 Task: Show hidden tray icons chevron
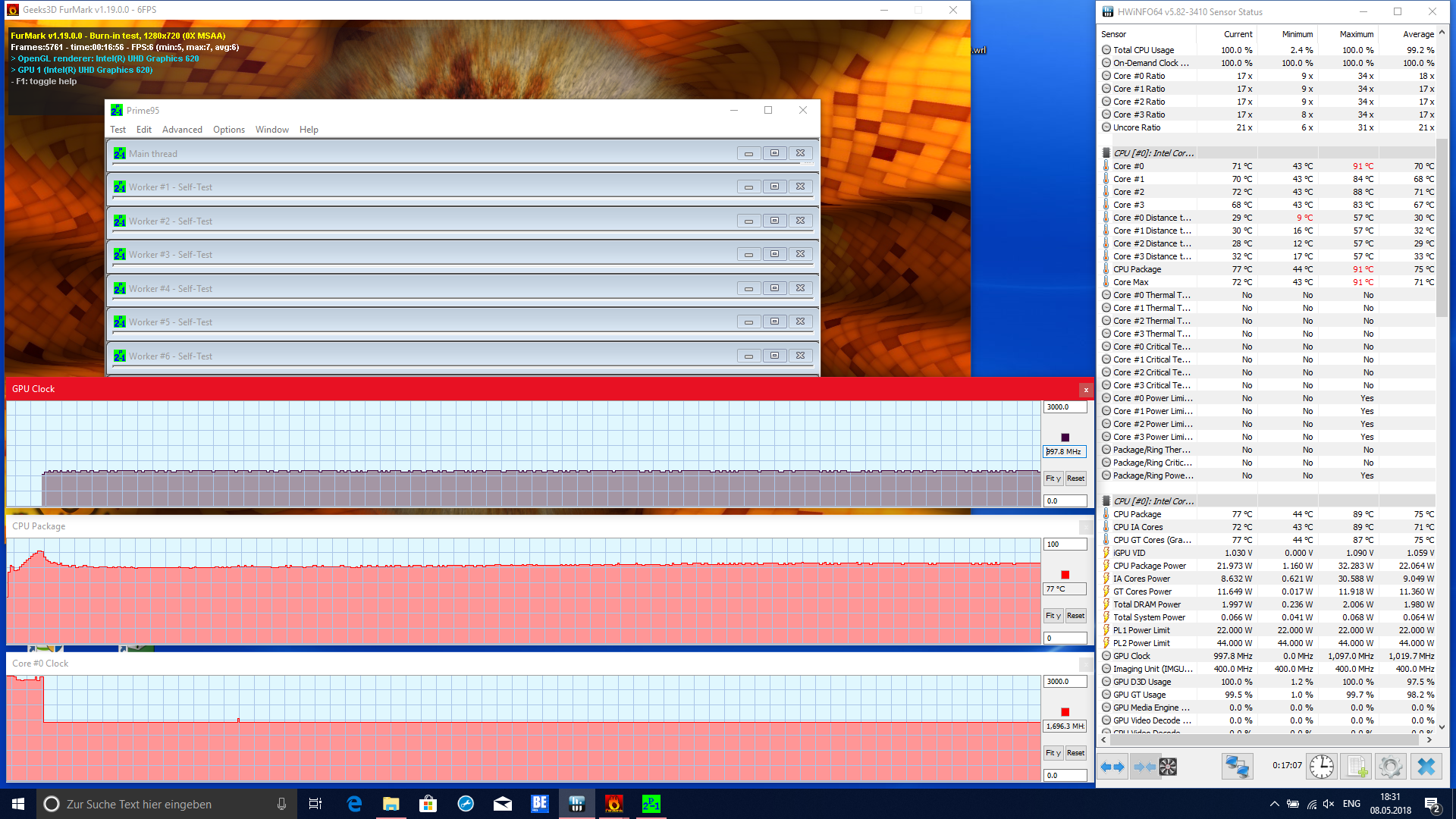point(1275,804)
